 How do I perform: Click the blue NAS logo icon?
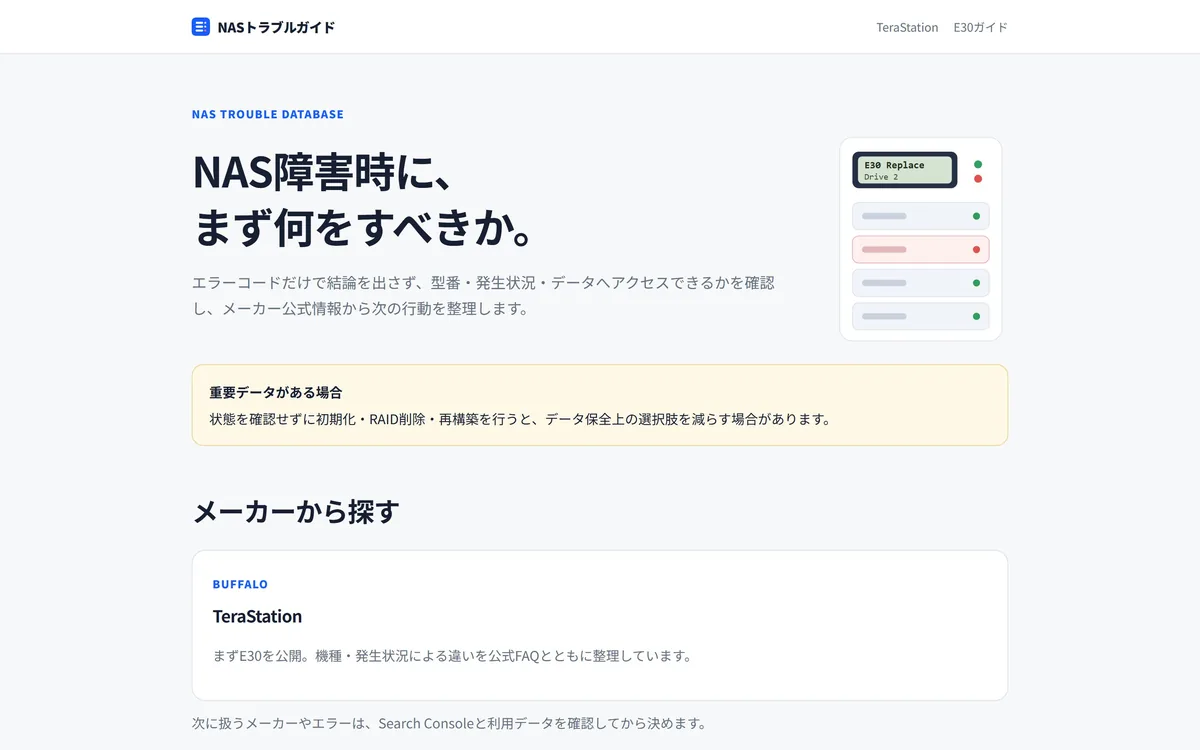201,27
